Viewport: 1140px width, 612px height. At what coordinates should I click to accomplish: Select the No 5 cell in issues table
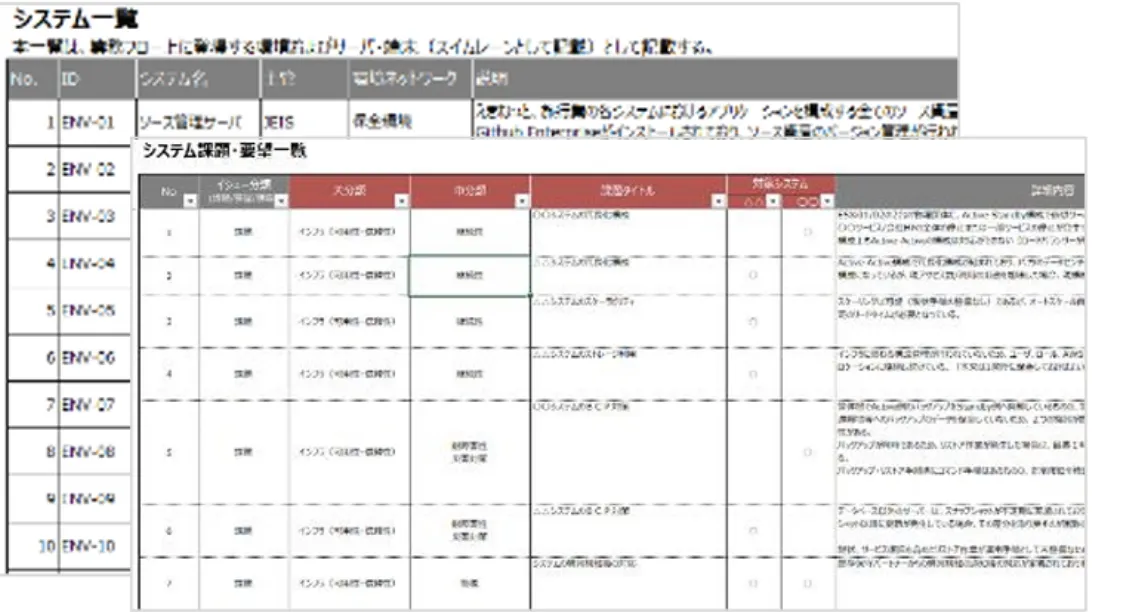tap(169, 452)
